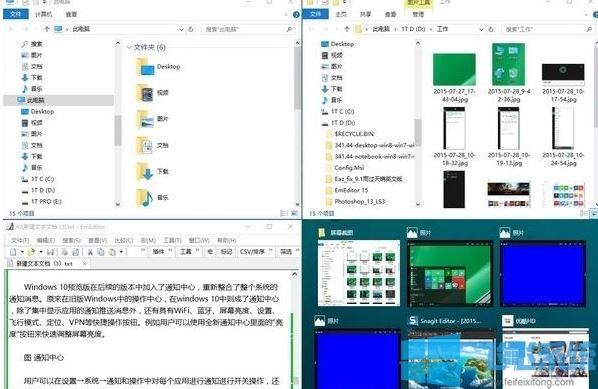Go up one level in 此电脑 window
Image resolution: width=598 pixels, height=389 pixels.
tap(47, 29)
